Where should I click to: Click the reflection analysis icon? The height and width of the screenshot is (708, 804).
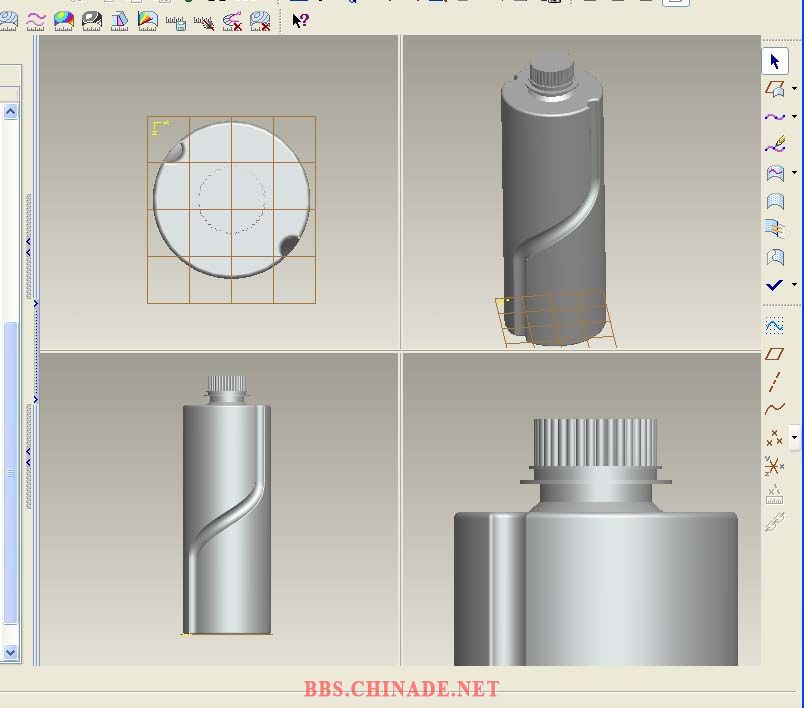(92, 19)
